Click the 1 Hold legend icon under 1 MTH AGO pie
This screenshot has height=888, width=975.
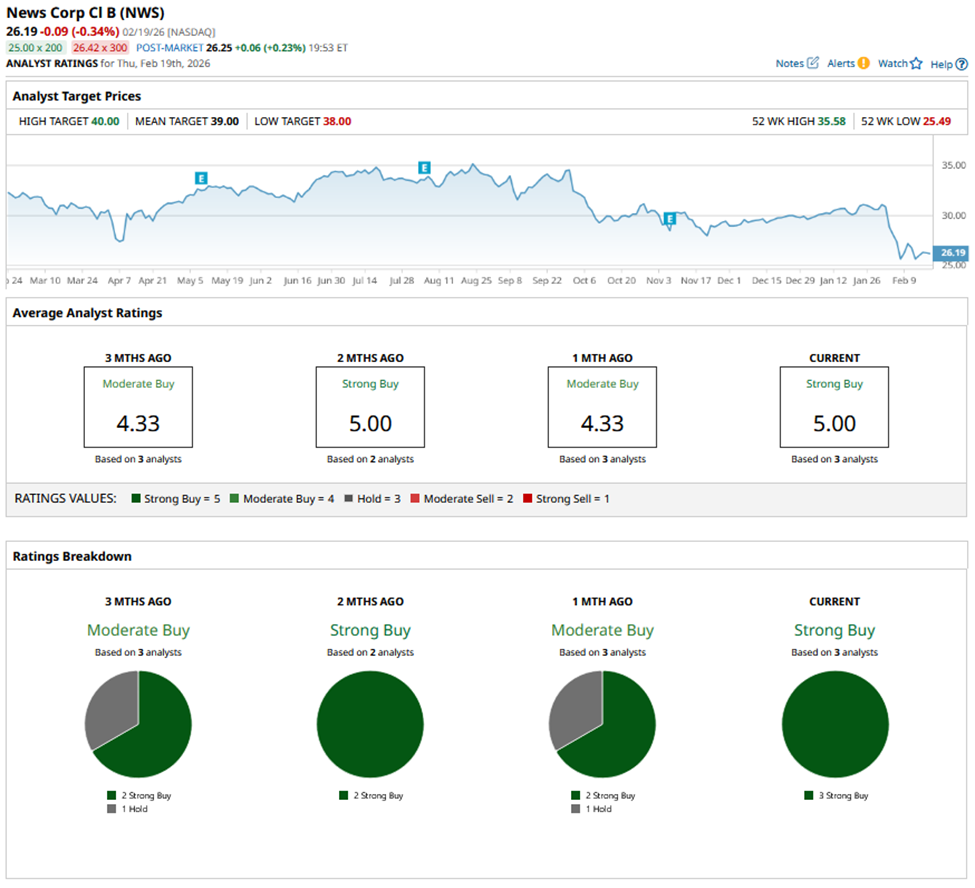(576, 809)
